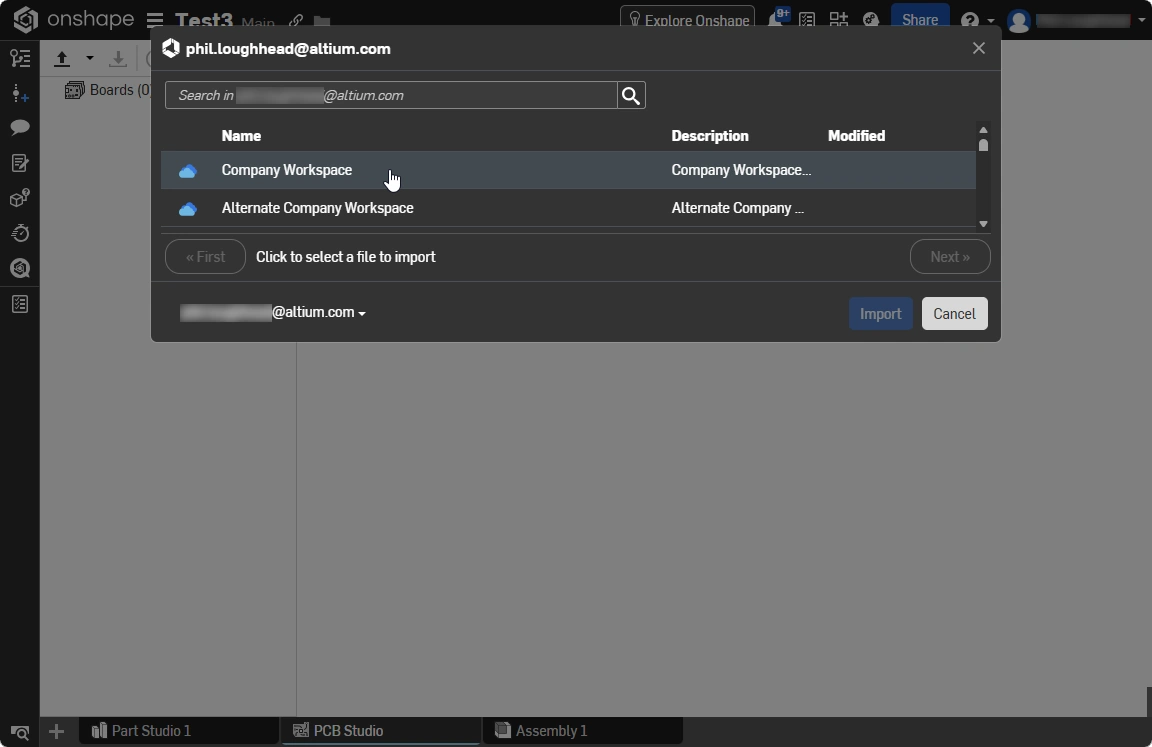Open the App Store grid-plus icon

click(838, 20)
